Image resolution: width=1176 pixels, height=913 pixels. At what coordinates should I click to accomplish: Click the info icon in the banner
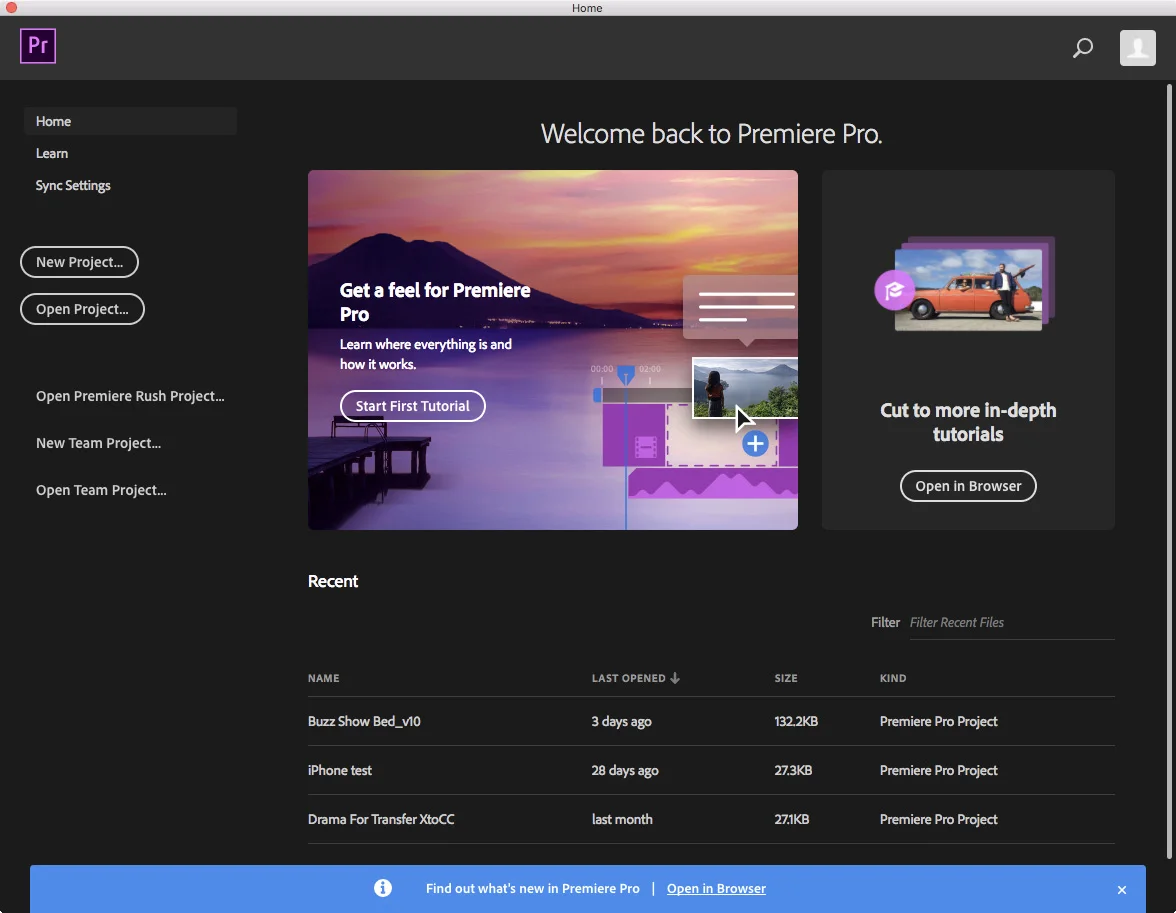click(383, 888)
